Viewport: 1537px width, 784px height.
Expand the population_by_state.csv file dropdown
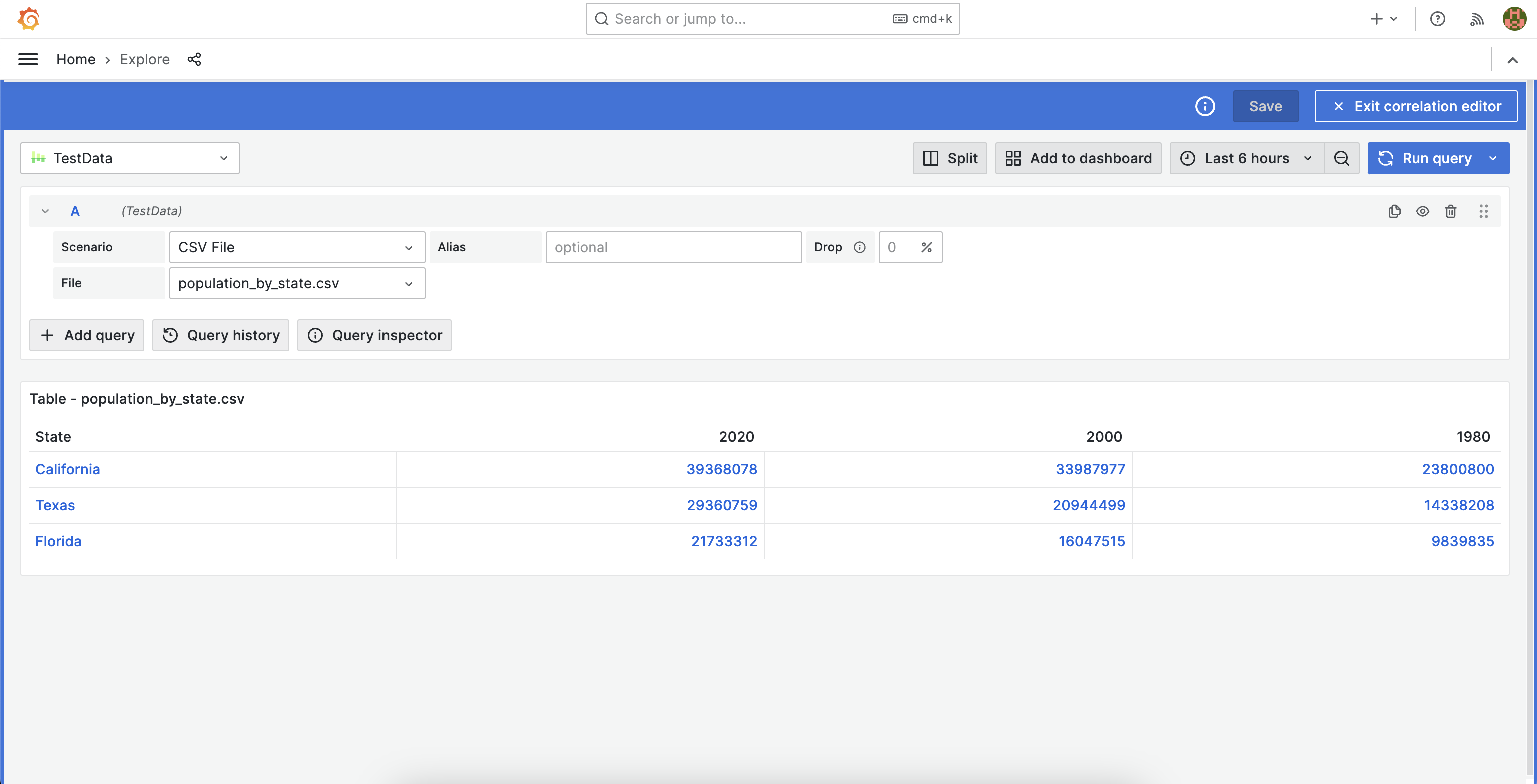[x=408, y=283]
